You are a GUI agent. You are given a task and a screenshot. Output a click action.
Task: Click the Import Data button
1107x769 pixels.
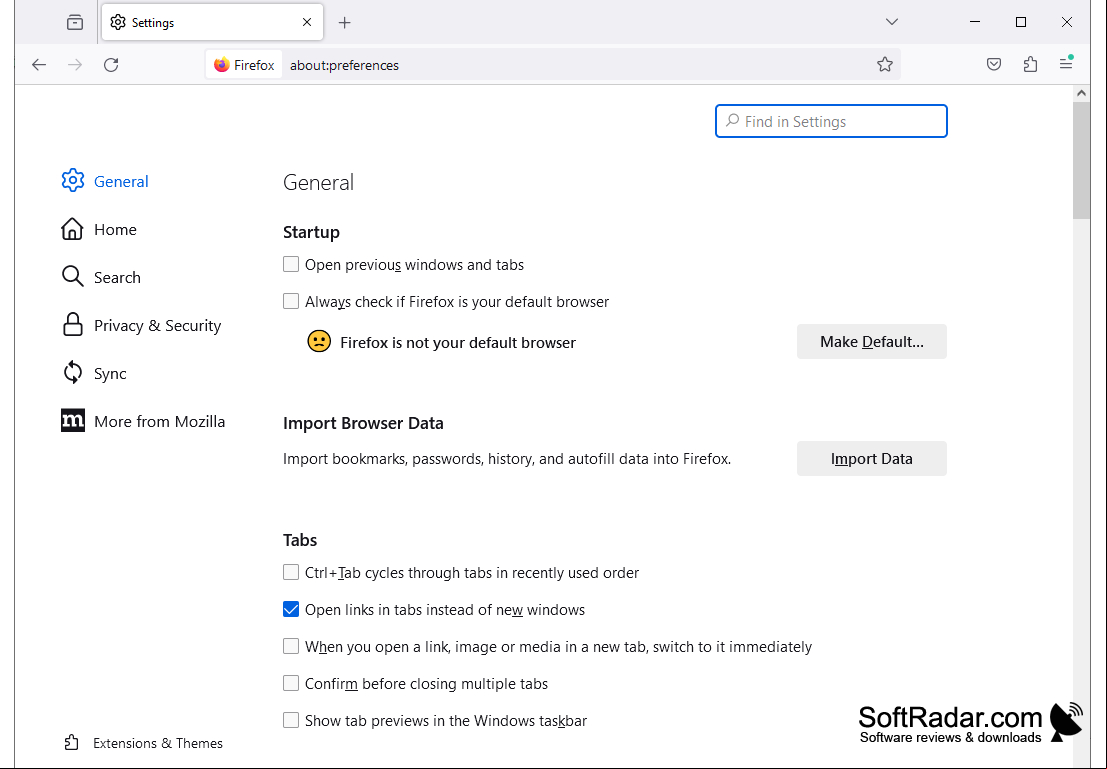point(872,459)
